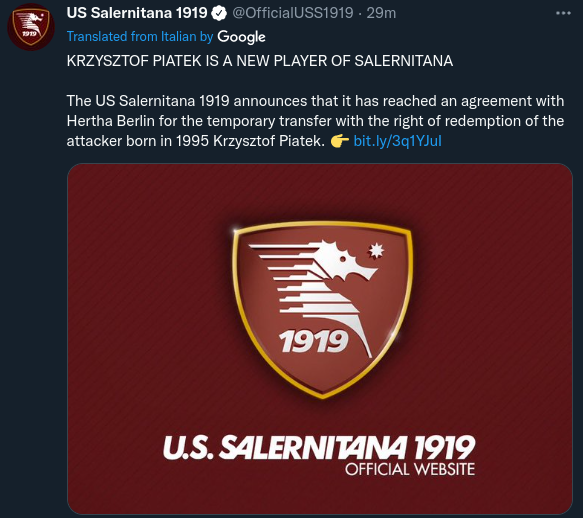Click the small 1919 text in avatar
583x518 pixels.
[29, 34]
